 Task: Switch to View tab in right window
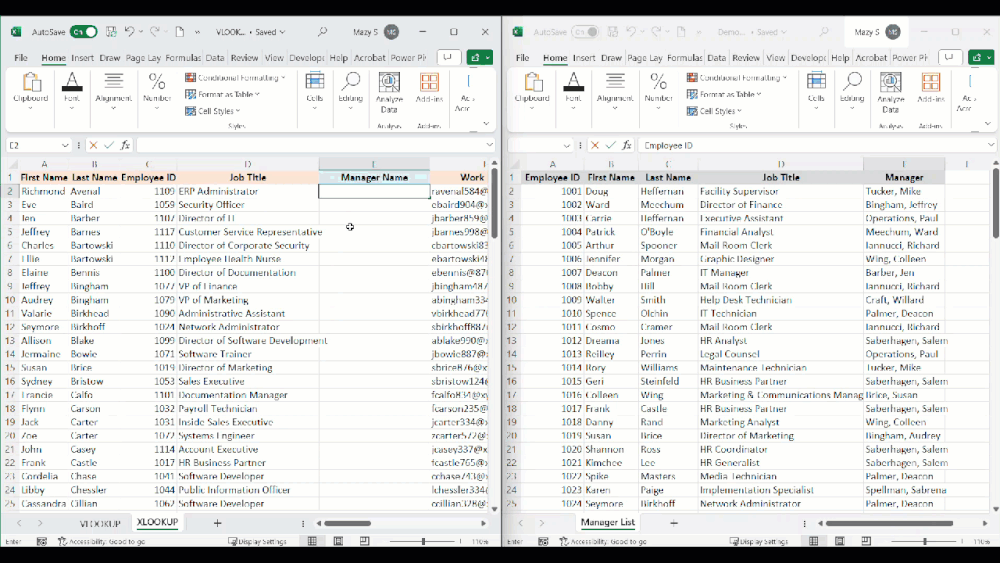coord(776,58)
